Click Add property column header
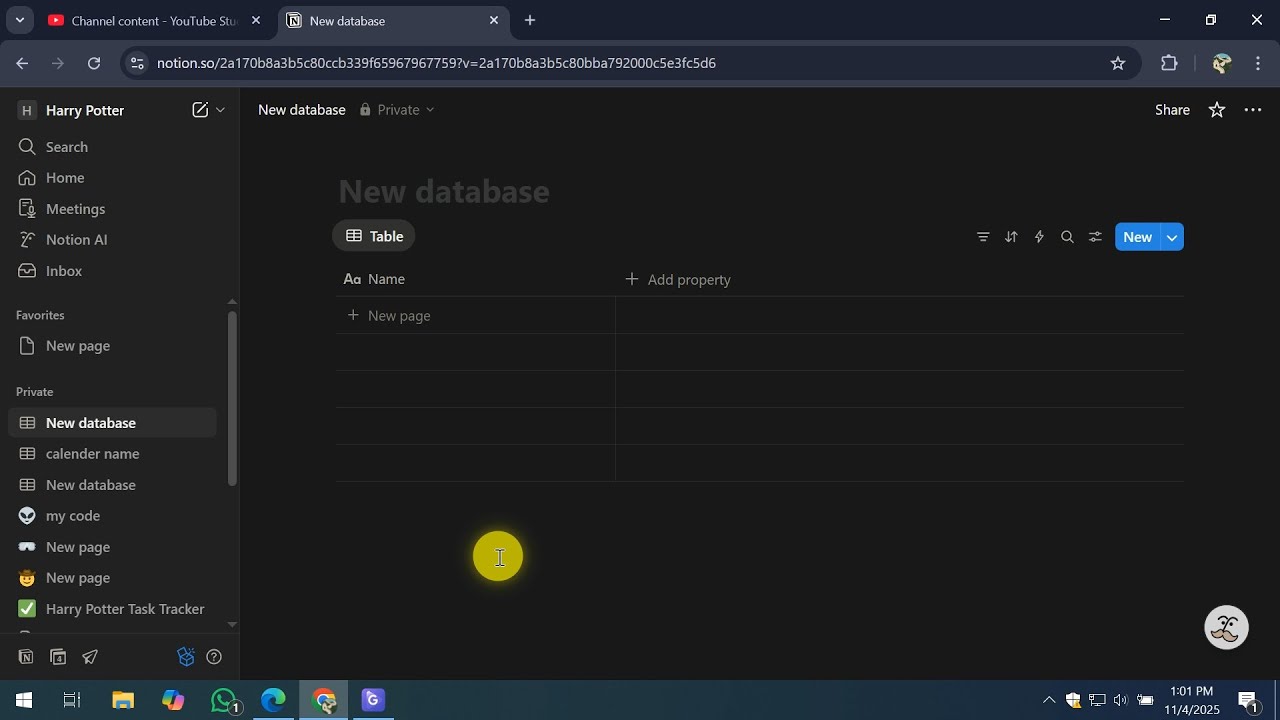This screenshot has width=1280, height=720. (678, 280)
